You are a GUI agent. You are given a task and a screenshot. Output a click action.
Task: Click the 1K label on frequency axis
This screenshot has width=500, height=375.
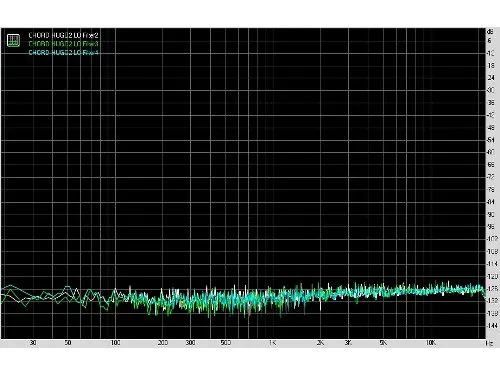(x=273, y=343)
